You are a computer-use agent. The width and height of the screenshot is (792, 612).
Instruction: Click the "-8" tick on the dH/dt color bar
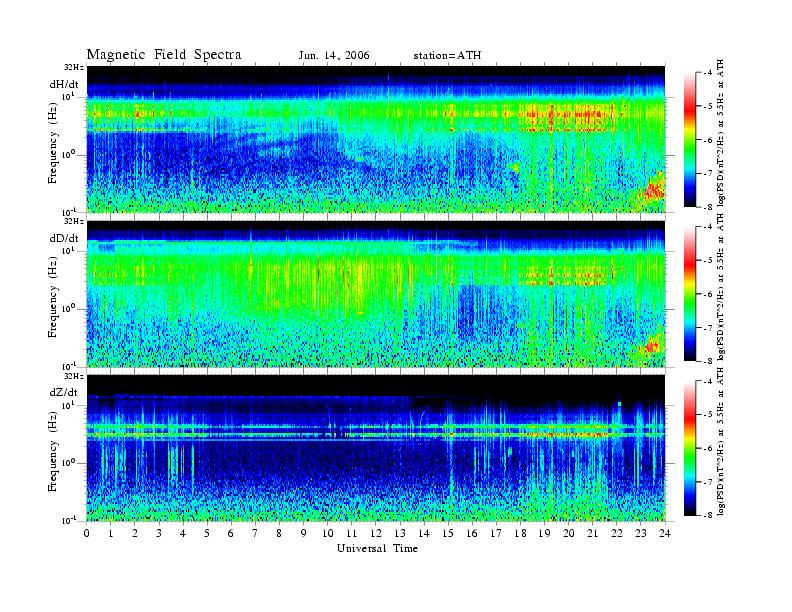(706, 207)
